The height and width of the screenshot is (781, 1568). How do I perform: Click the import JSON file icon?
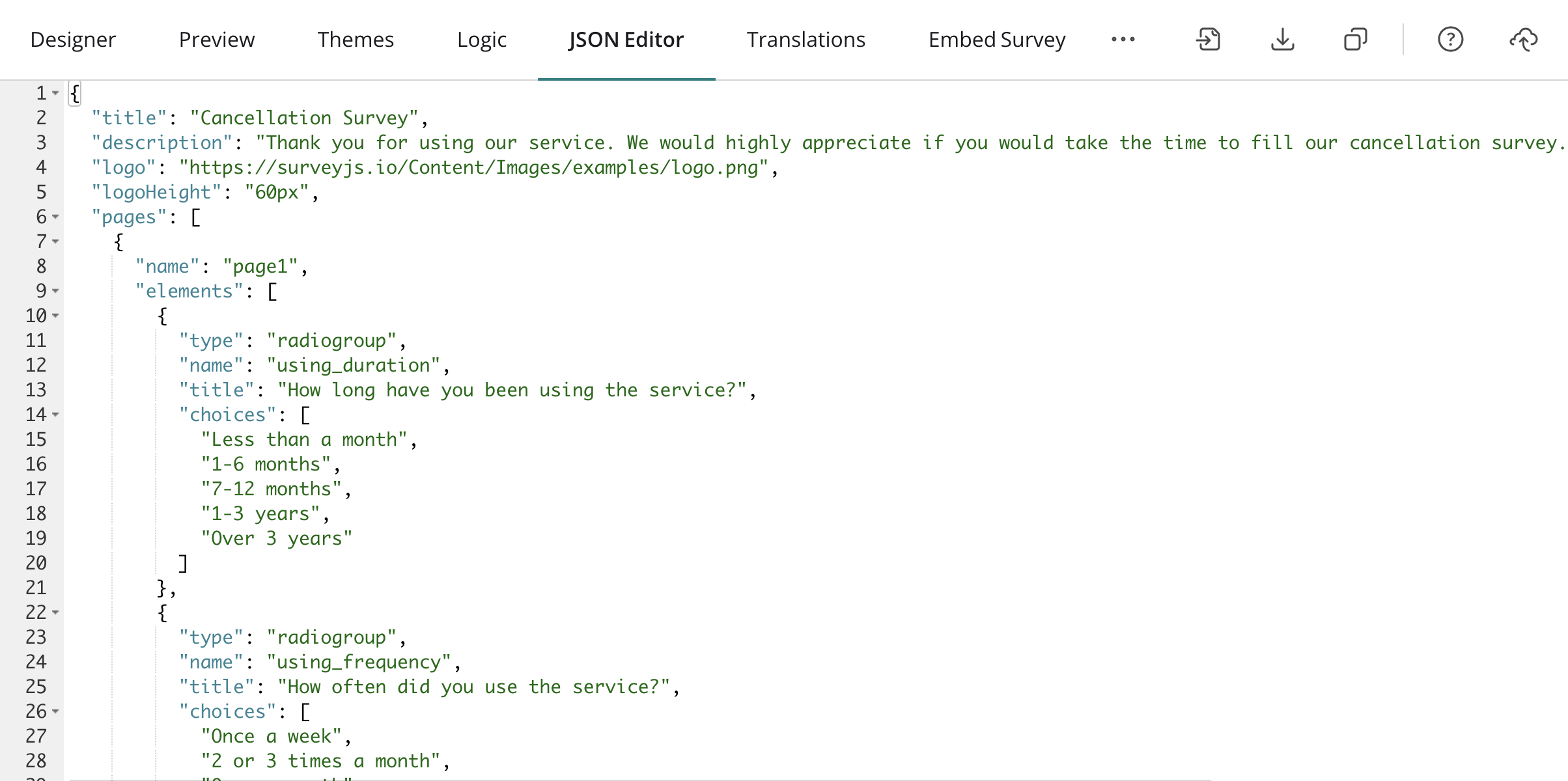pos(1209,40)
